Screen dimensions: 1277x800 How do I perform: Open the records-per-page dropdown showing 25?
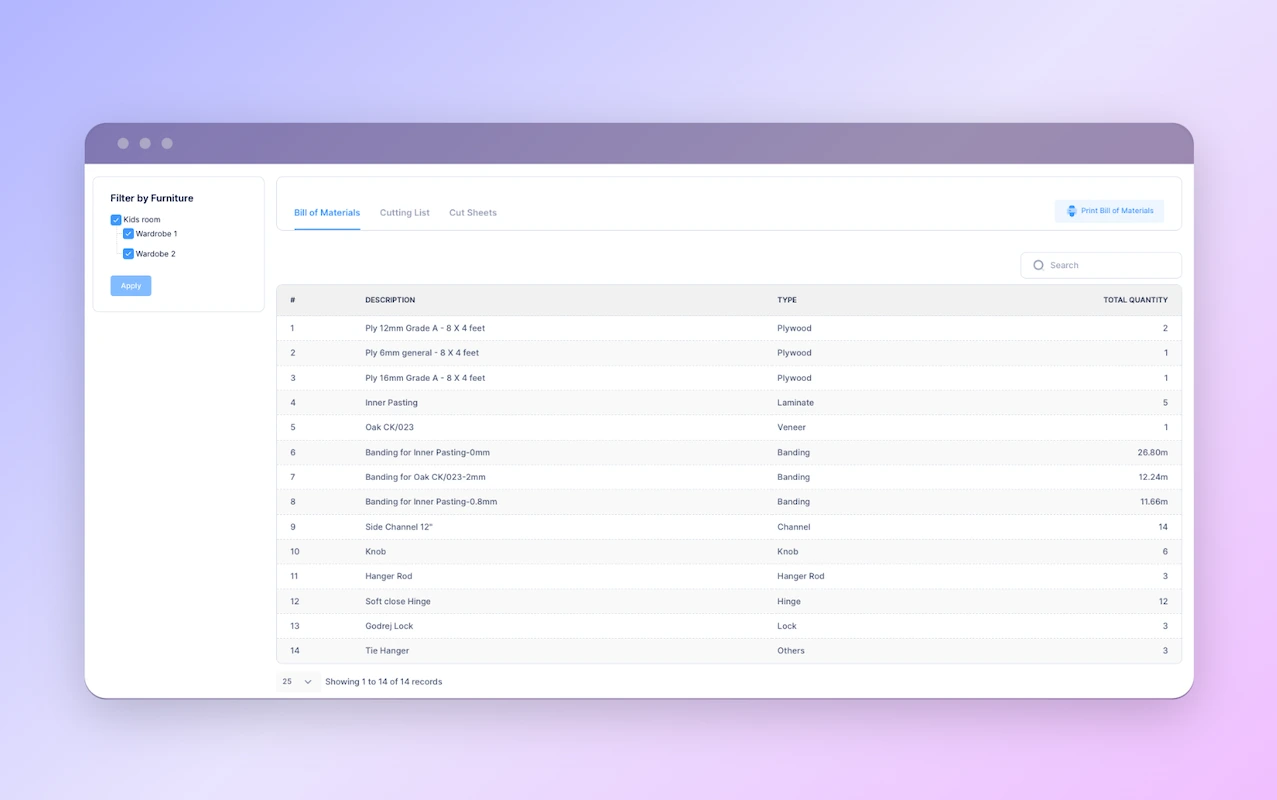(296, 681)
